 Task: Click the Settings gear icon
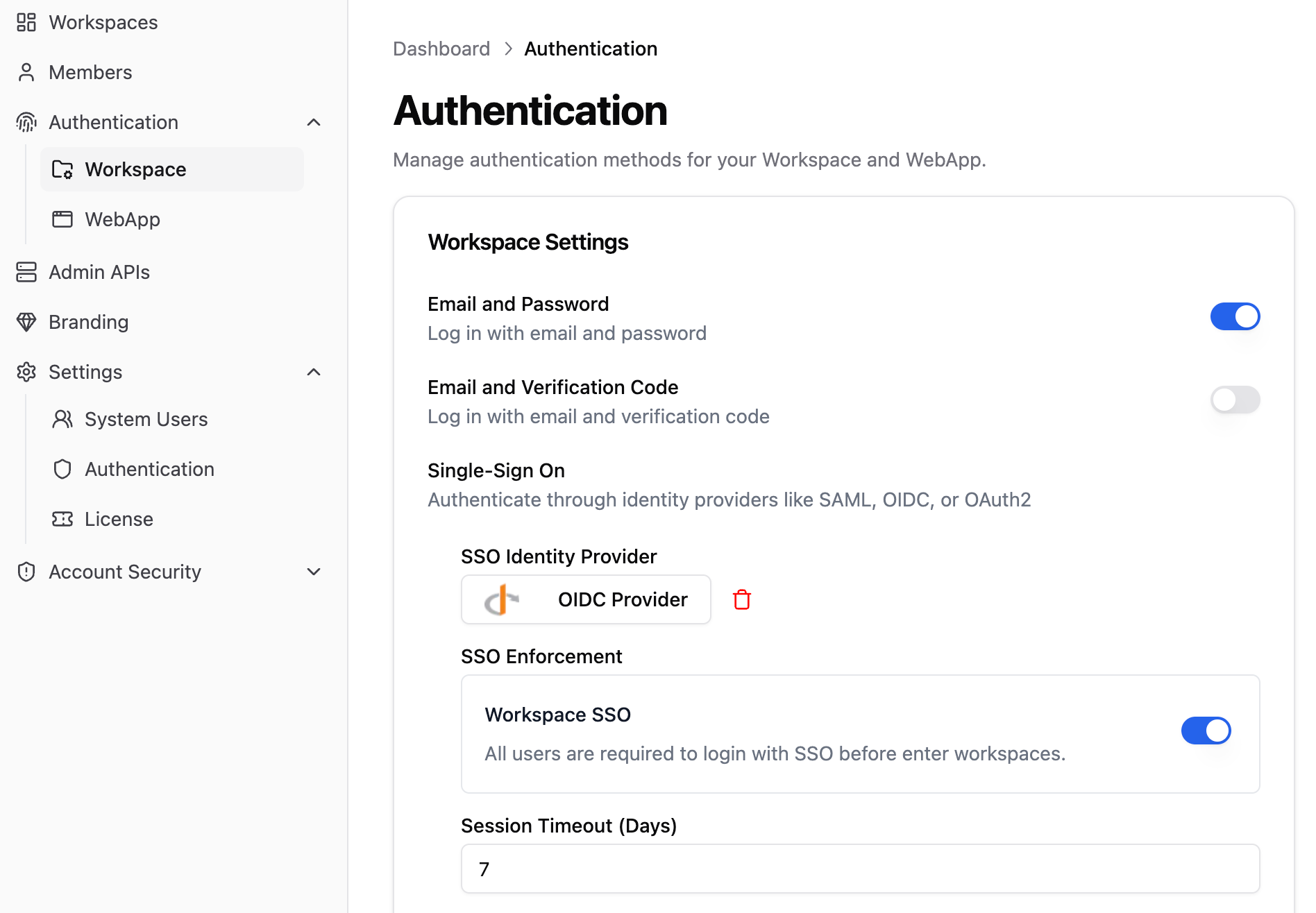point(26,372)
